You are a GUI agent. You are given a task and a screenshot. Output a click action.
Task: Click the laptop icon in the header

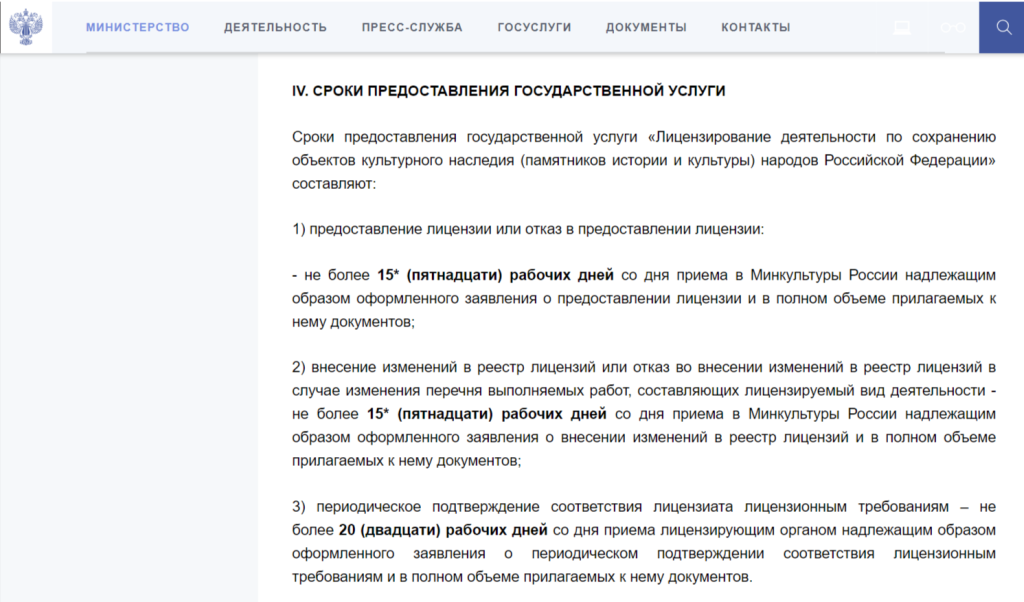point(902,27)
